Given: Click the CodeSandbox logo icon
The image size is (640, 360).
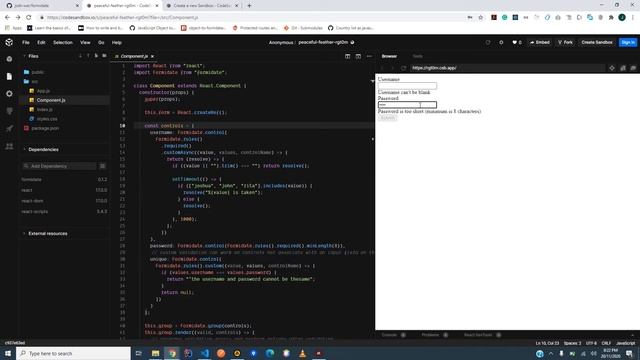Looking at the screenshot, I should coord(9,42).
